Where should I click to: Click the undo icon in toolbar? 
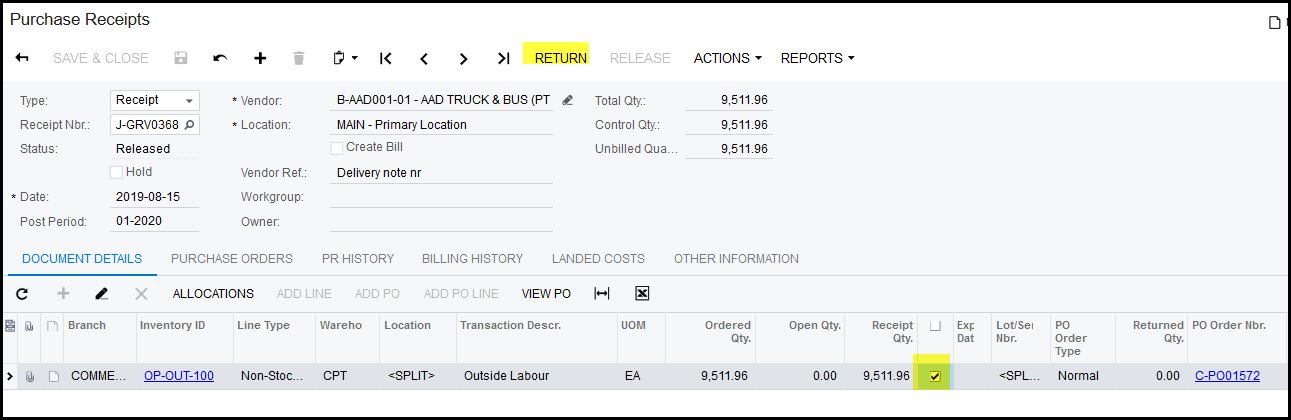[x=220, y=58]
